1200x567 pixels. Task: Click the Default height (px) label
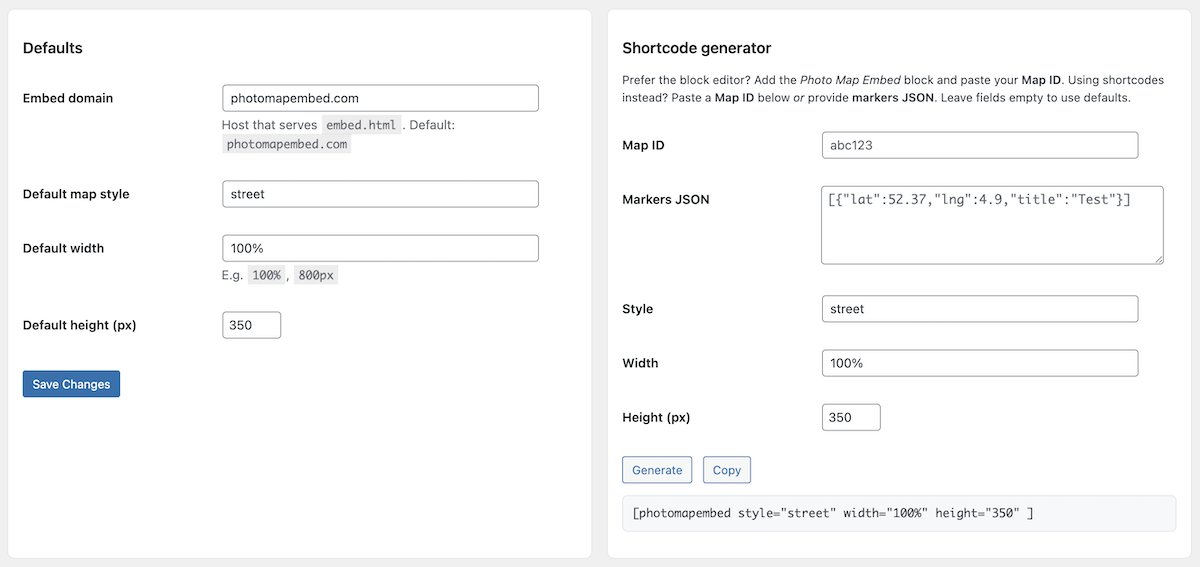coord(79,325)
